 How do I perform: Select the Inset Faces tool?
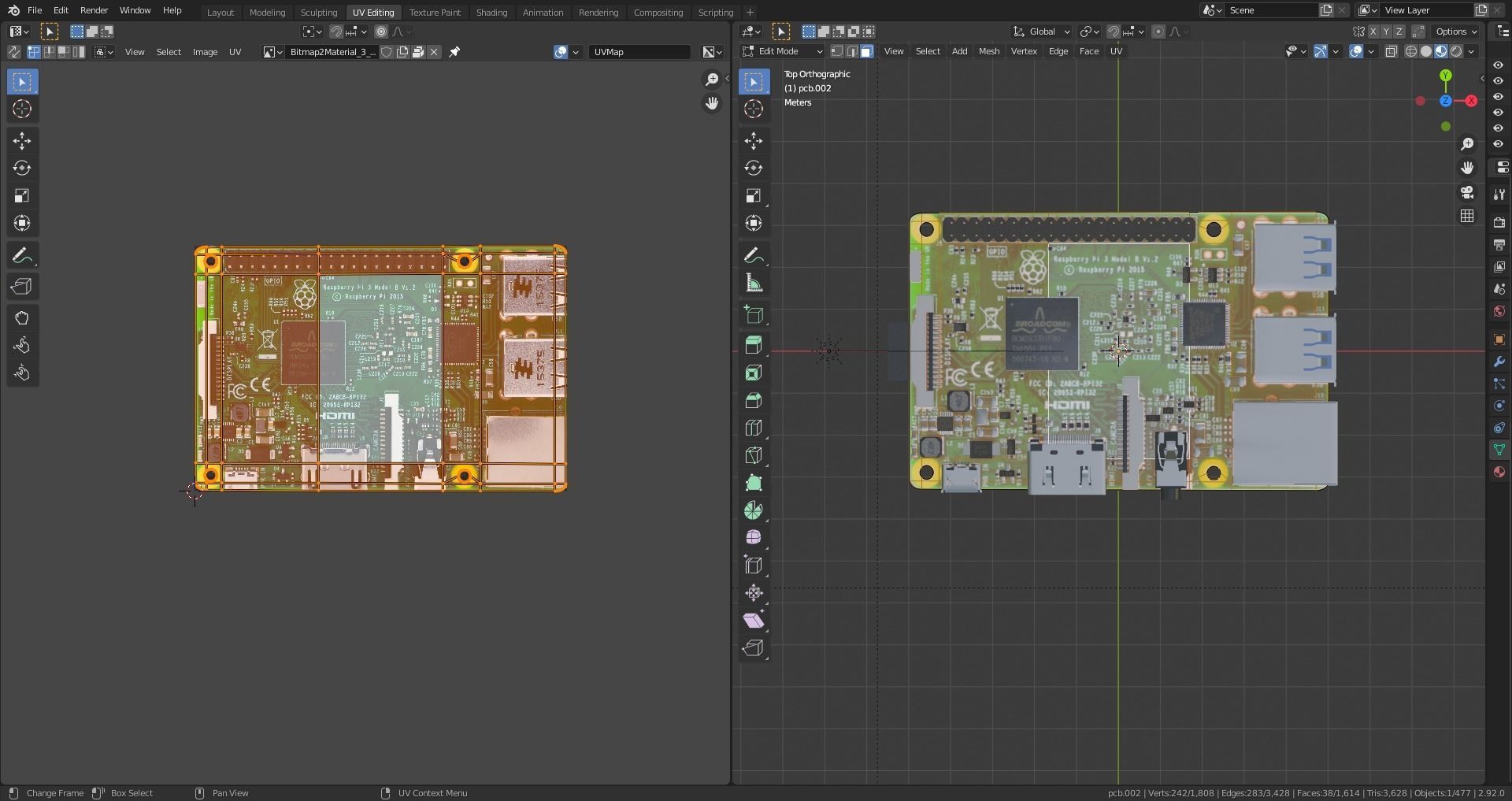754,373
